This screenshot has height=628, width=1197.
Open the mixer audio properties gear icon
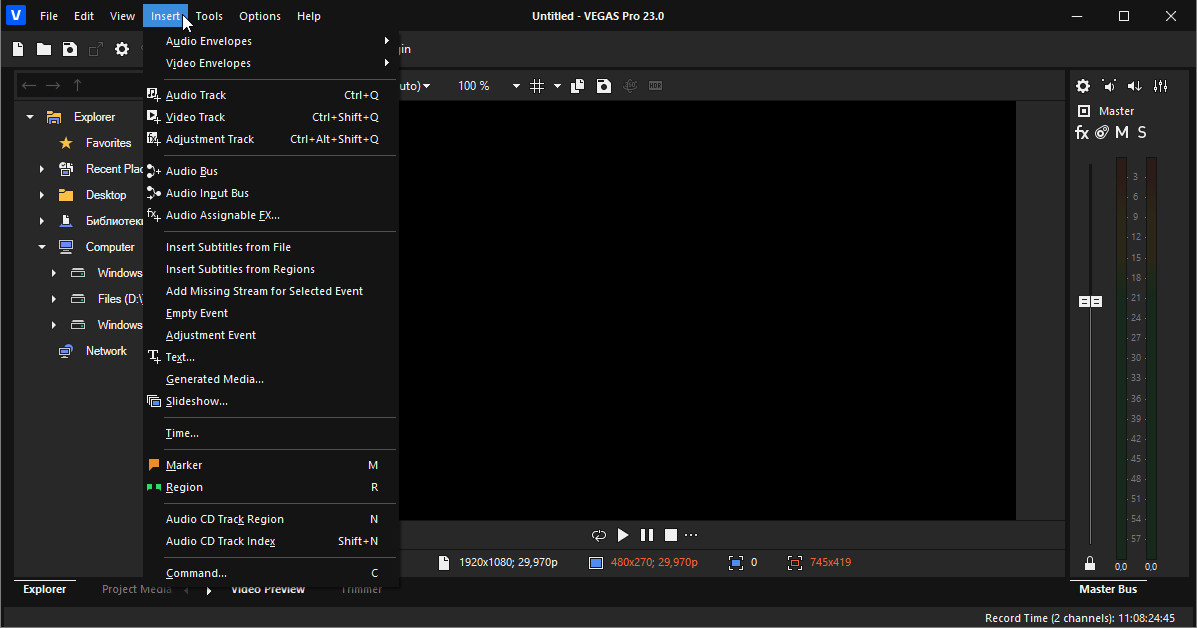(x=1082, y=86)
